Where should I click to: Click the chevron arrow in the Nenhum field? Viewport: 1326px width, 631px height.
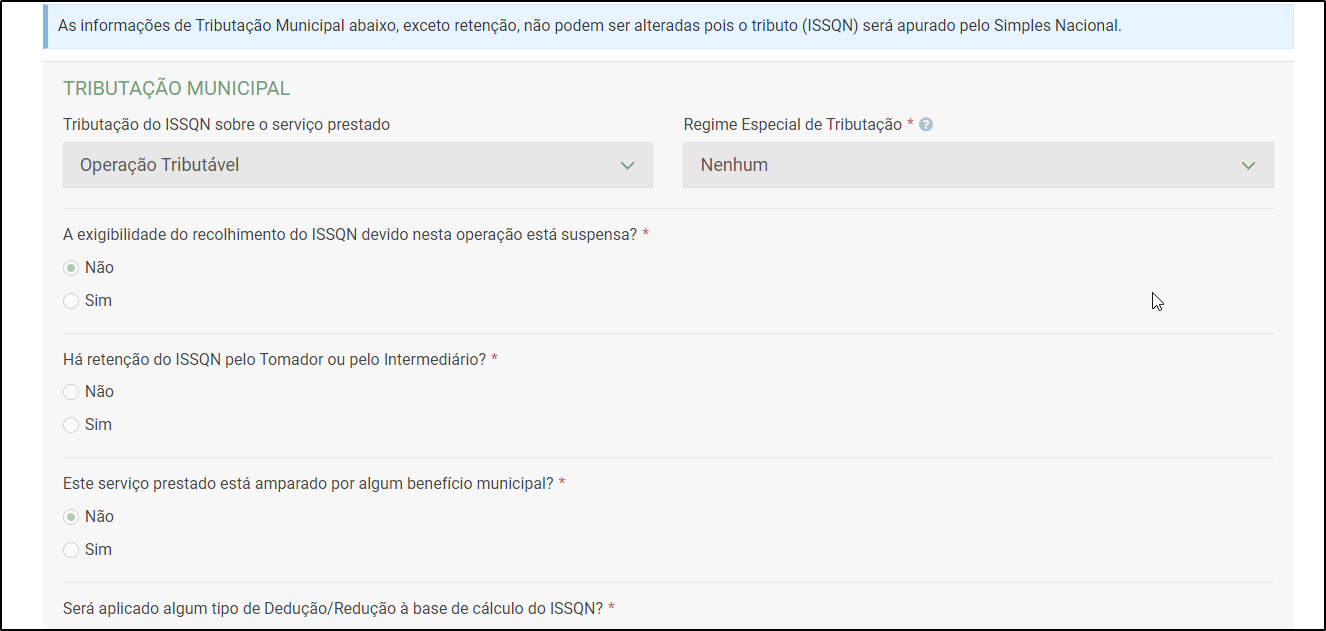coord(1248,166)
